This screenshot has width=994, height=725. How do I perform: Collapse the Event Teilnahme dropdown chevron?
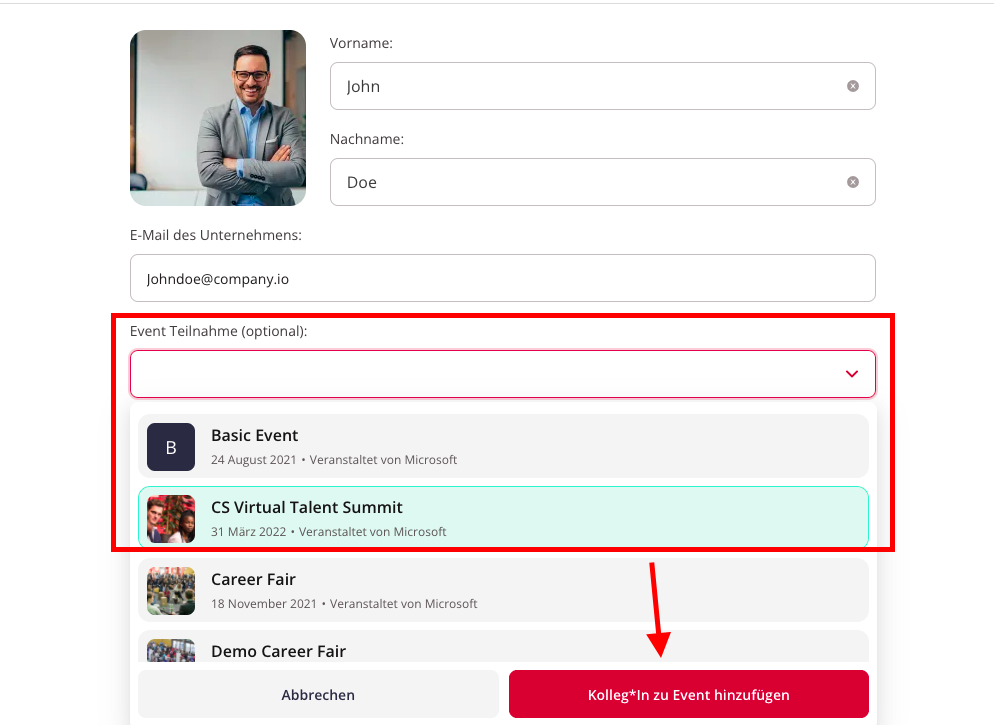tap(851, 374)
